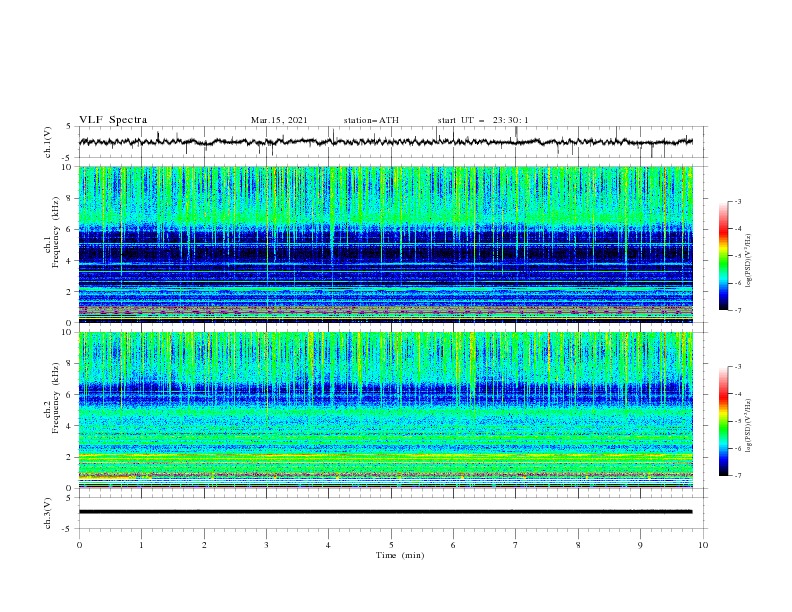Click the log(PSD) label beside lower colorbar
The width and height of the screenshot is (792, 612).
pyautogui.click(x=749, y=426)
